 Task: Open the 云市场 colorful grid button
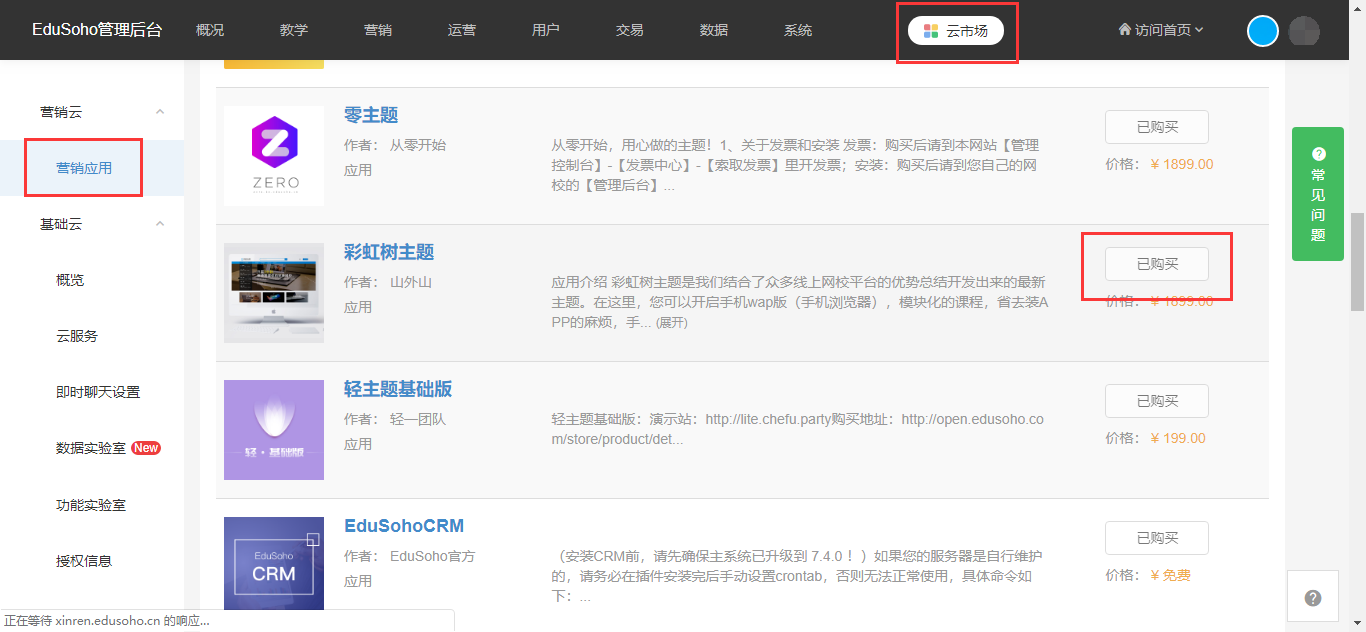(x=956, y=31)
